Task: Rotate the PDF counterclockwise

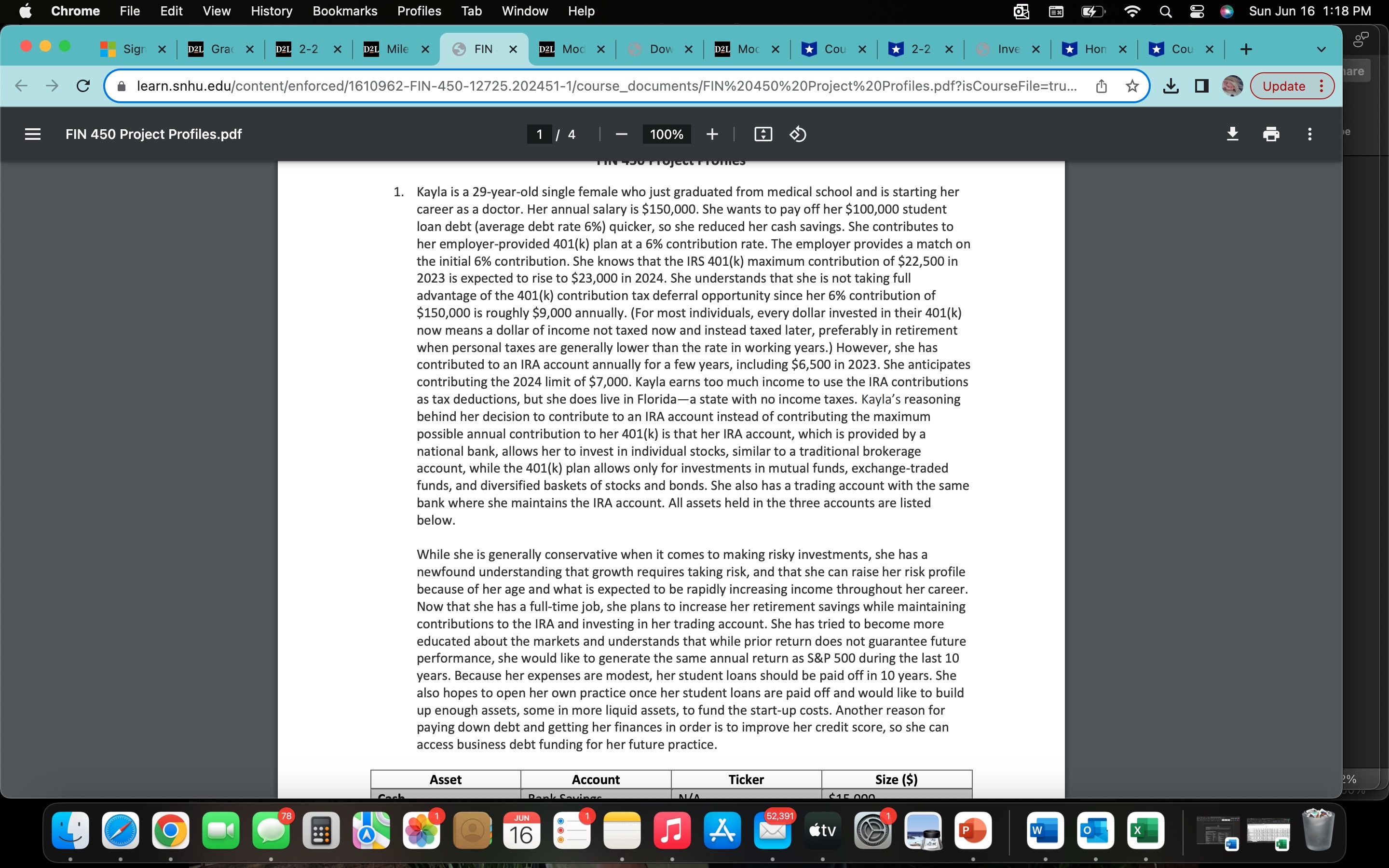Action: [x=798, y=135]
